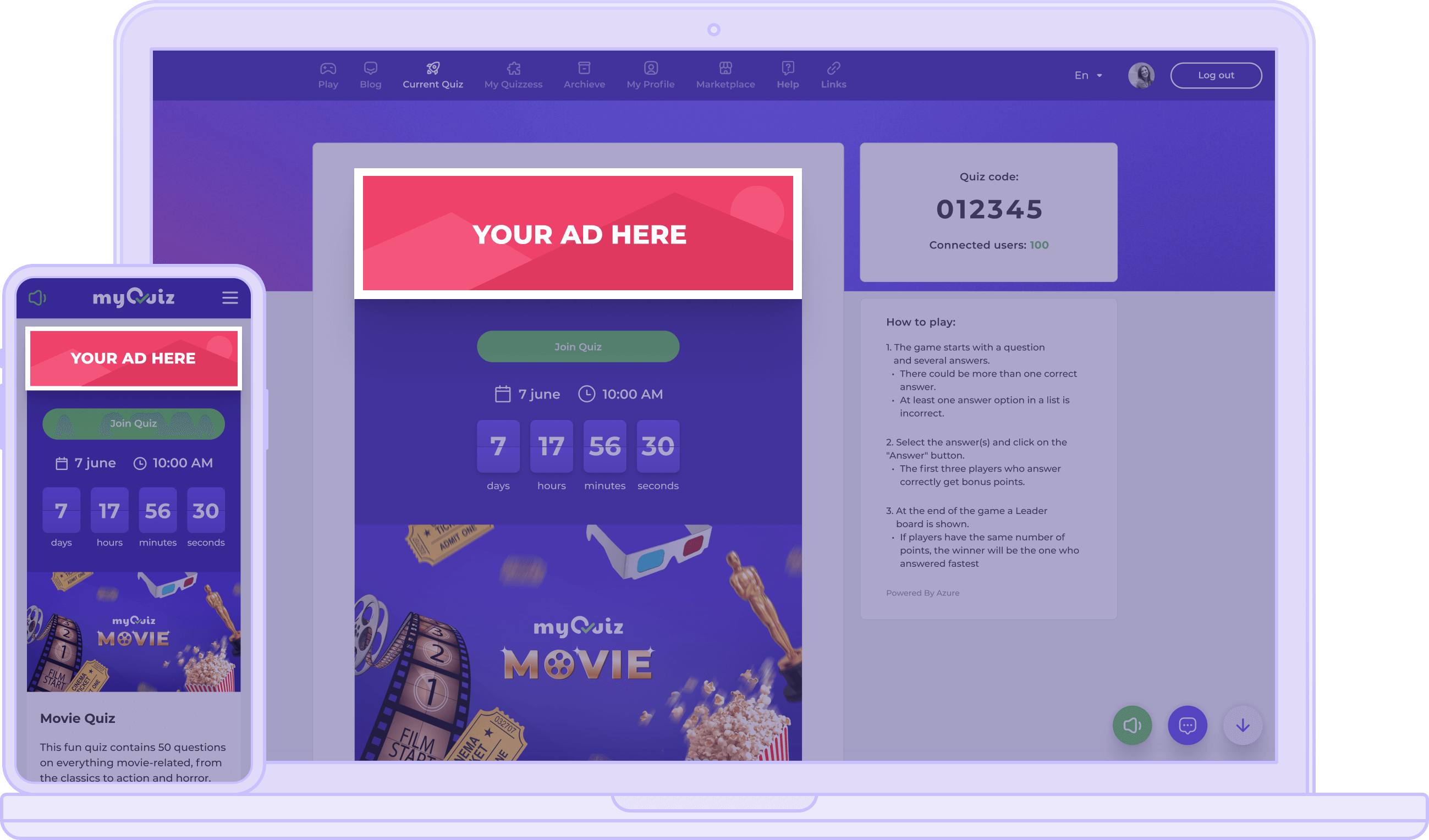Open the My Profile tab

click(x=651, y=75)
